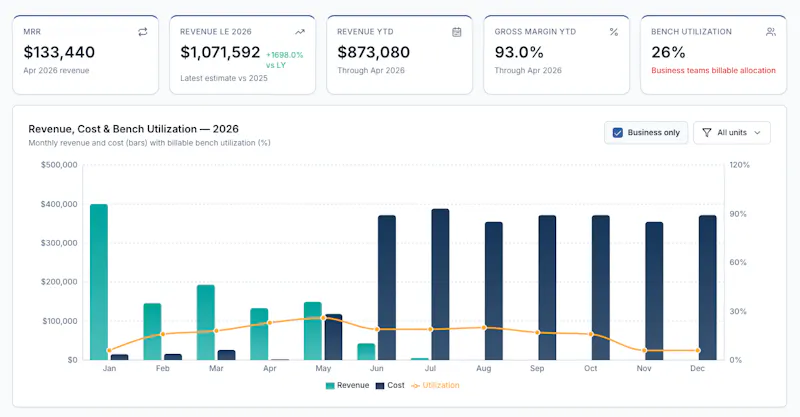Click the Business teams billable allocation text
The image size is (800, 417).
713,70
